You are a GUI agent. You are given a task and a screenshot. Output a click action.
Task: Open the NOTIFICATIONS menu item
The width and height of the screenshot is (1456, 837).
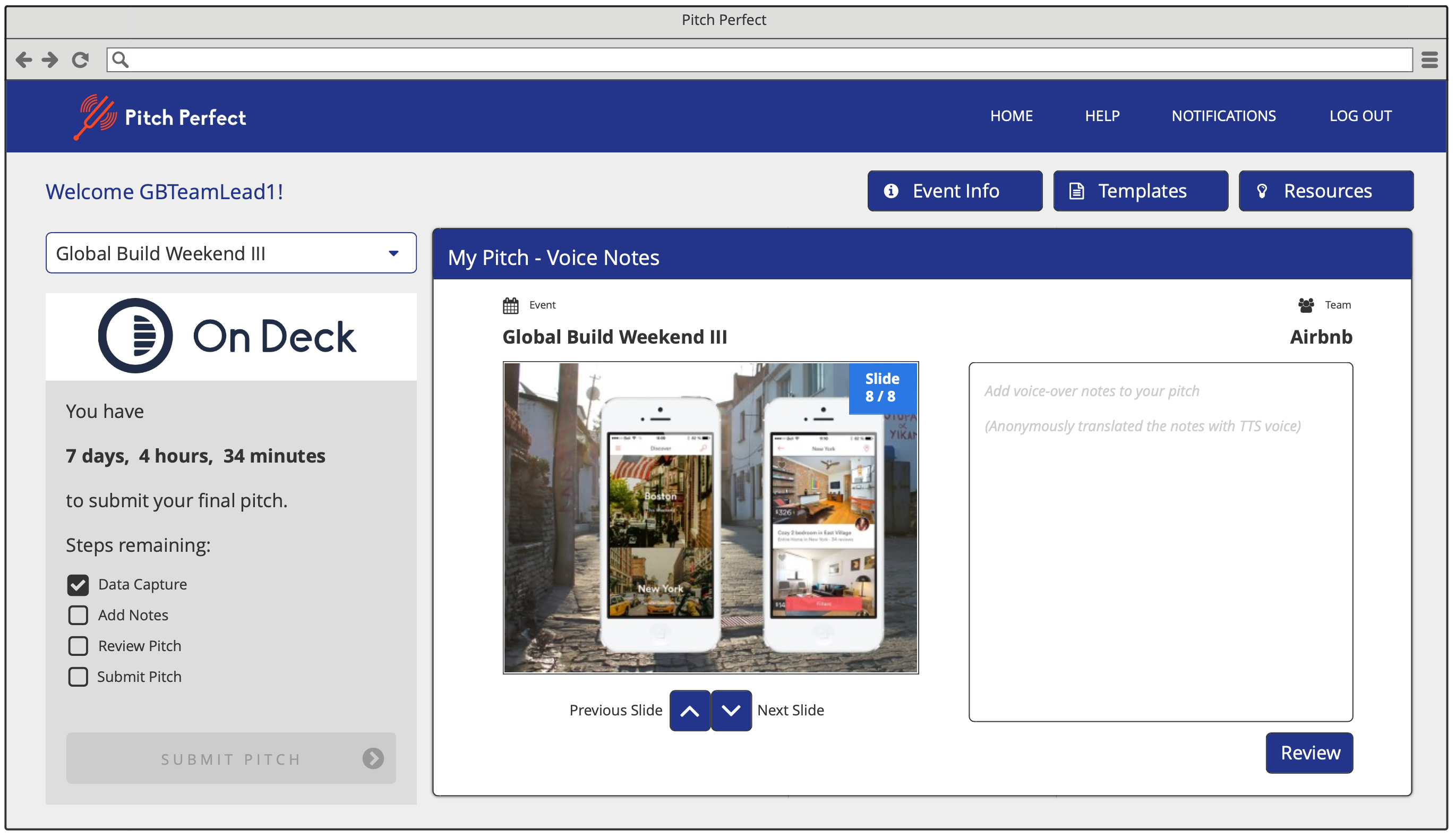point(1223,116)
